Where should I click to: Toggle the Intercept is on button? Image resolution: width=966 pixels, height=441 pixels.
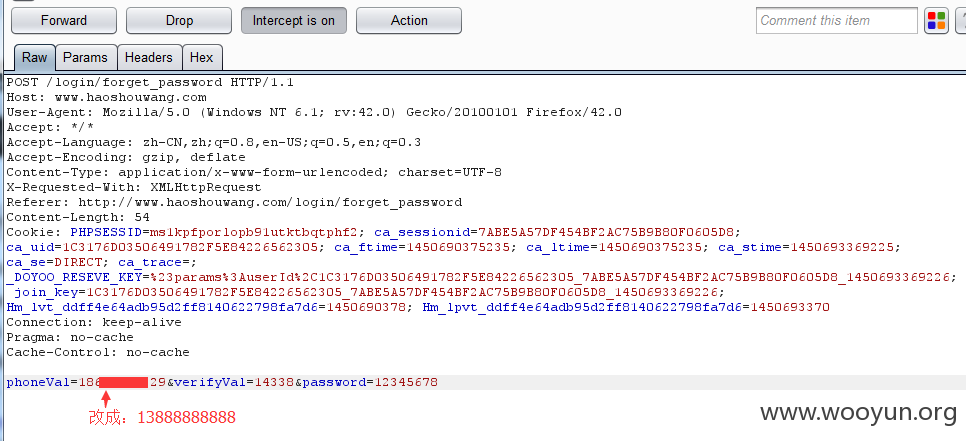click(294, 21)
